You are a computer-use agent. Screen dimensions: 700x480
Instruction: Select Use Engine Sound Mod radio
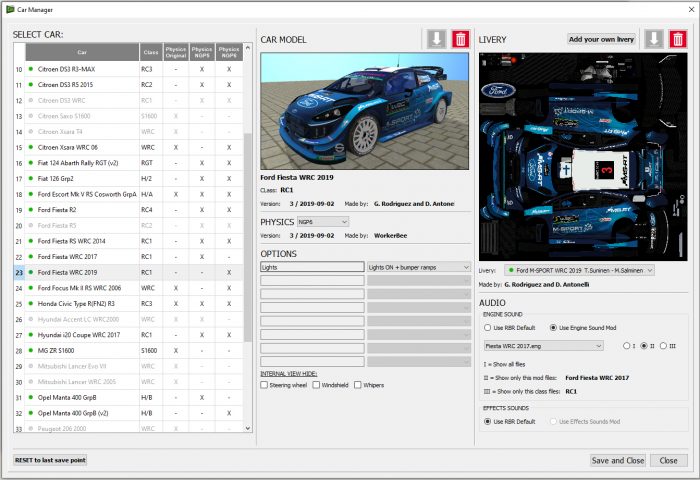[x=553, y=327]
